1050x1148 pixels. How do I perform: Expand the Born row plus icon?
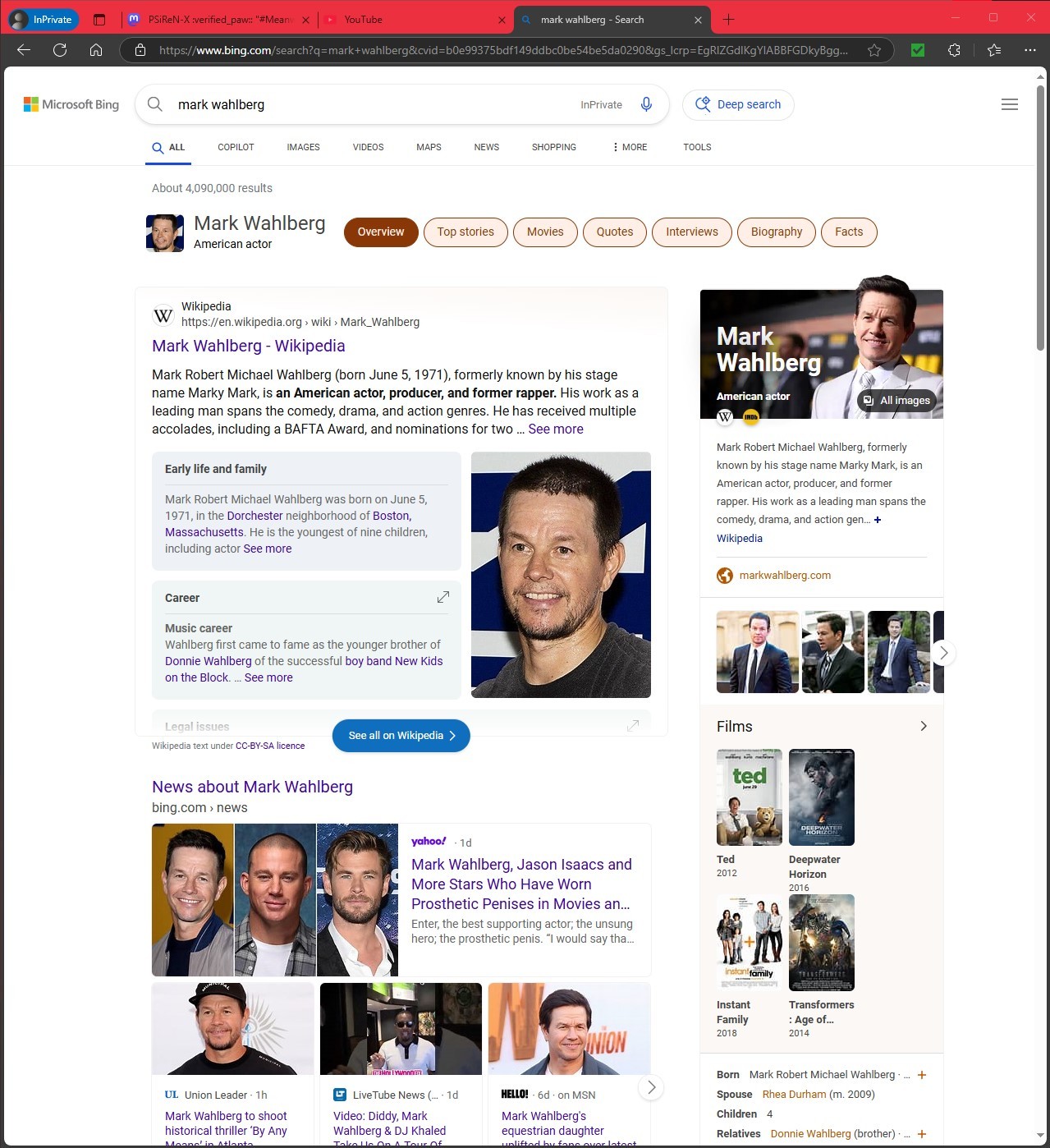coord(922,1075)
